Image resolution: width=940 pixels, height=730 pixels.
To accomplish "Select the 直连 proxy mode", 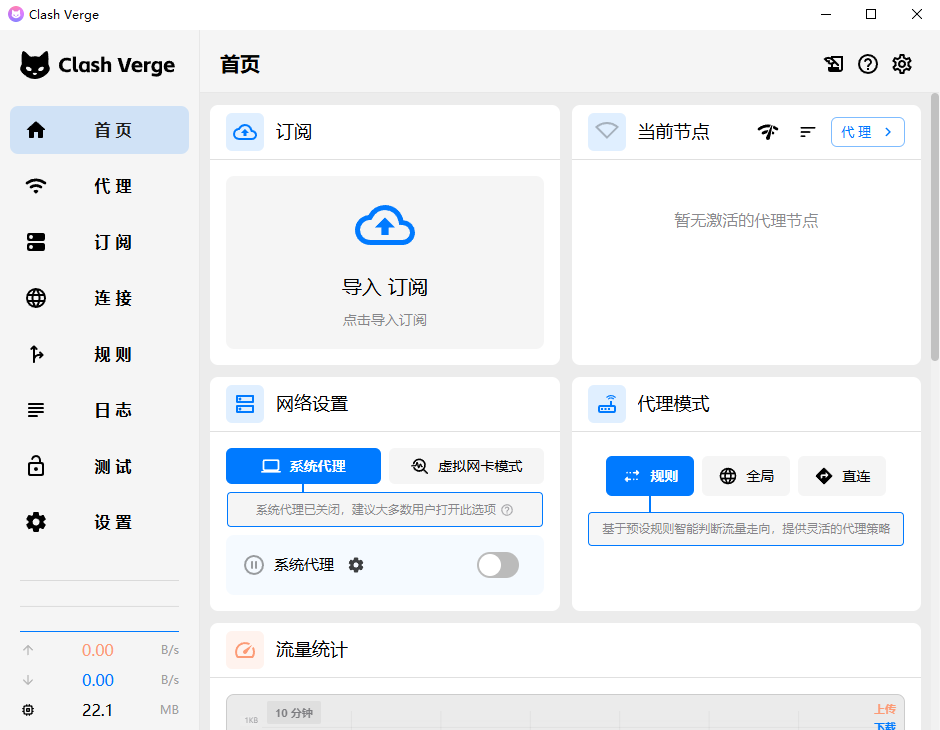I will click(842, 476).
